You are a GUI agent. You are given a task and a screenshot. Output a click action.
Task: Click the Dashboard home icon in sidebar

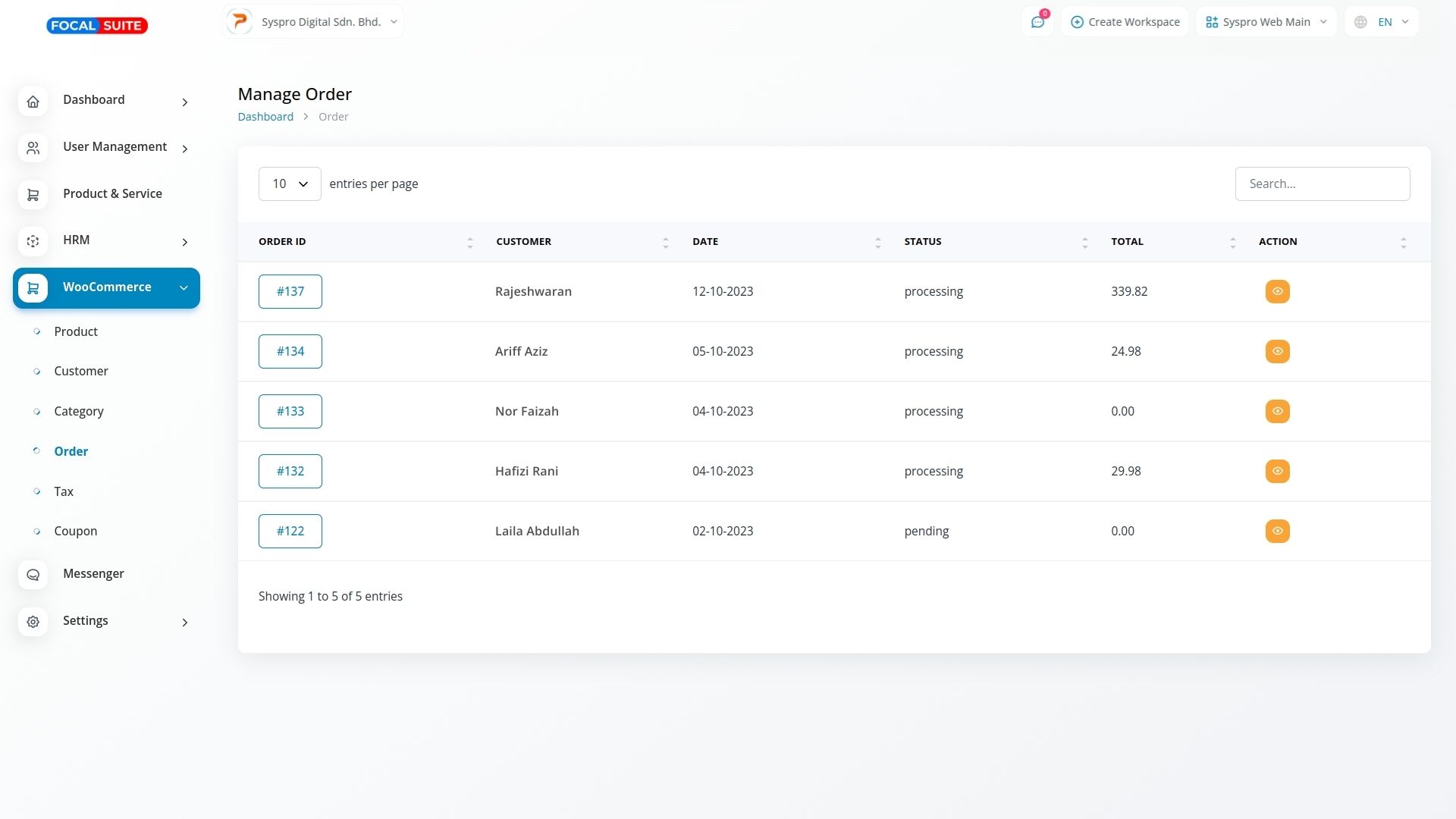(33, 101)
